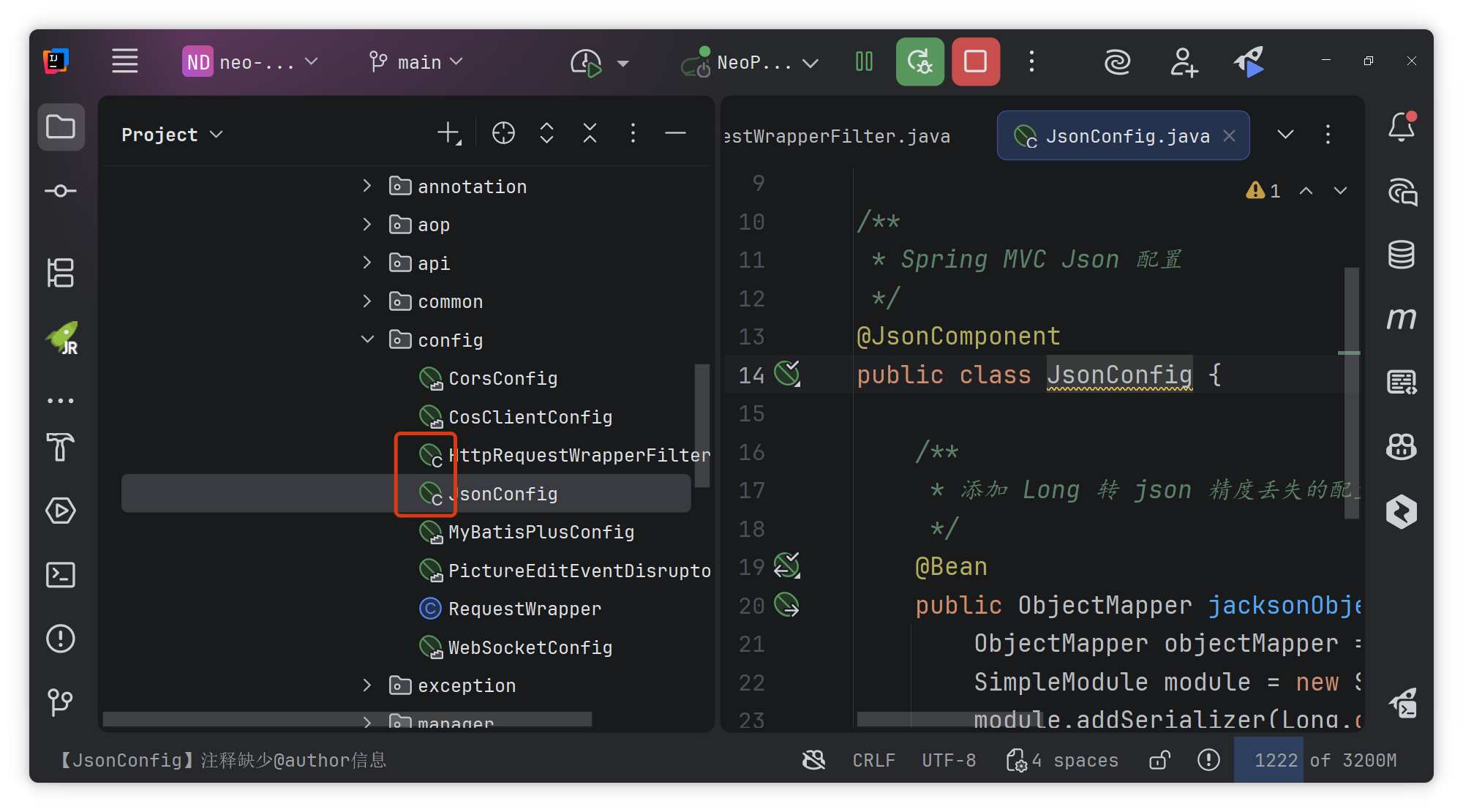The width and height of the screenshot is (1463, 812).
Task: Click the Stop run red button
Action: point(975,61)
